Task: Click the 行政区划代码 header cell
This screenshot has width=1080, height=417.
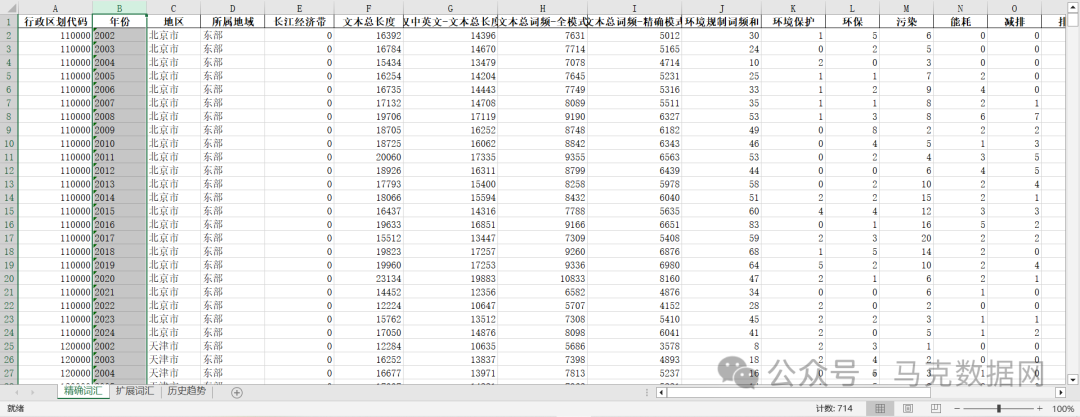Action: [x=54, y=21]
